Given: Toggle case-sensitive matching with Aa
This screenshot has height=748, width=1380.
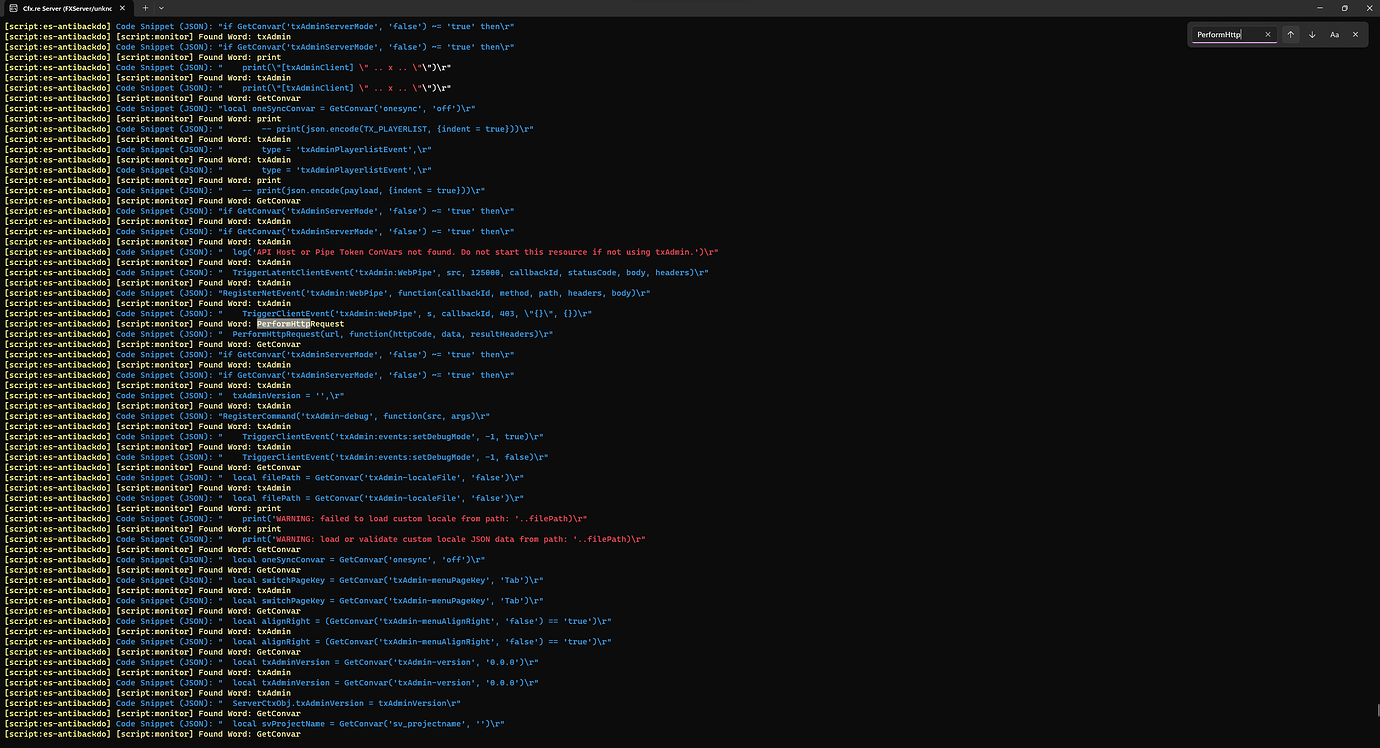Looking at the screenshot, I should [1334, 34].
